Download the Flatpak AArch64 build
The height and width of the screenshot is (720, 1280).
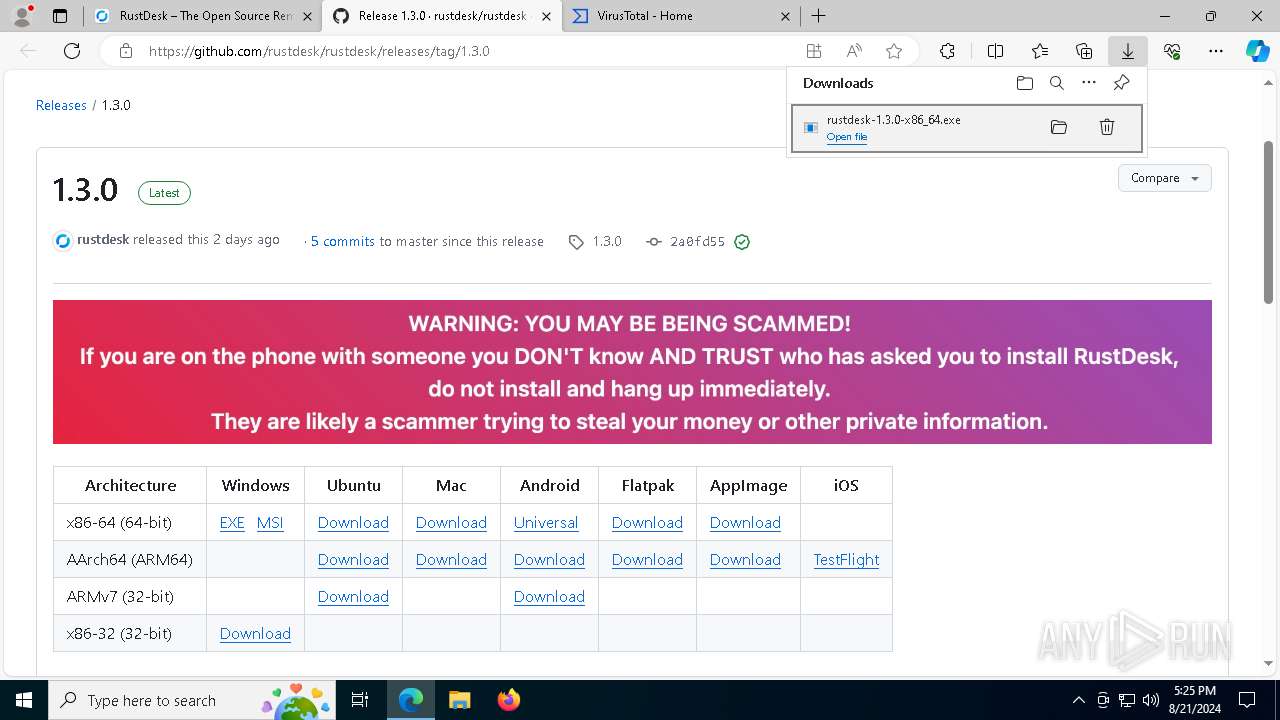(x=647, y=560)
